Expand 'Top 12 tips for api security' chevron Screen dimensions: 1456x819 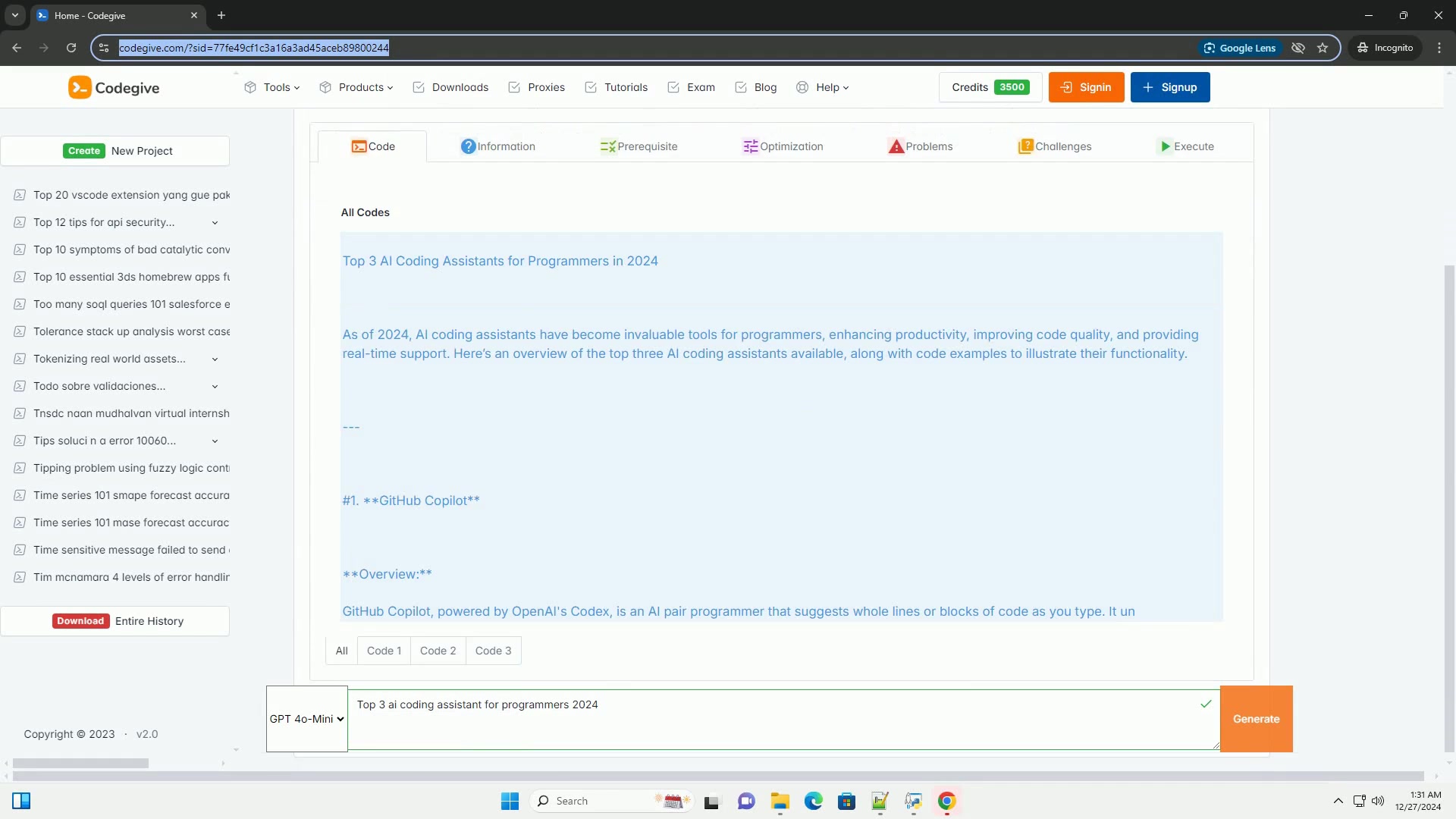click(215, 223)
